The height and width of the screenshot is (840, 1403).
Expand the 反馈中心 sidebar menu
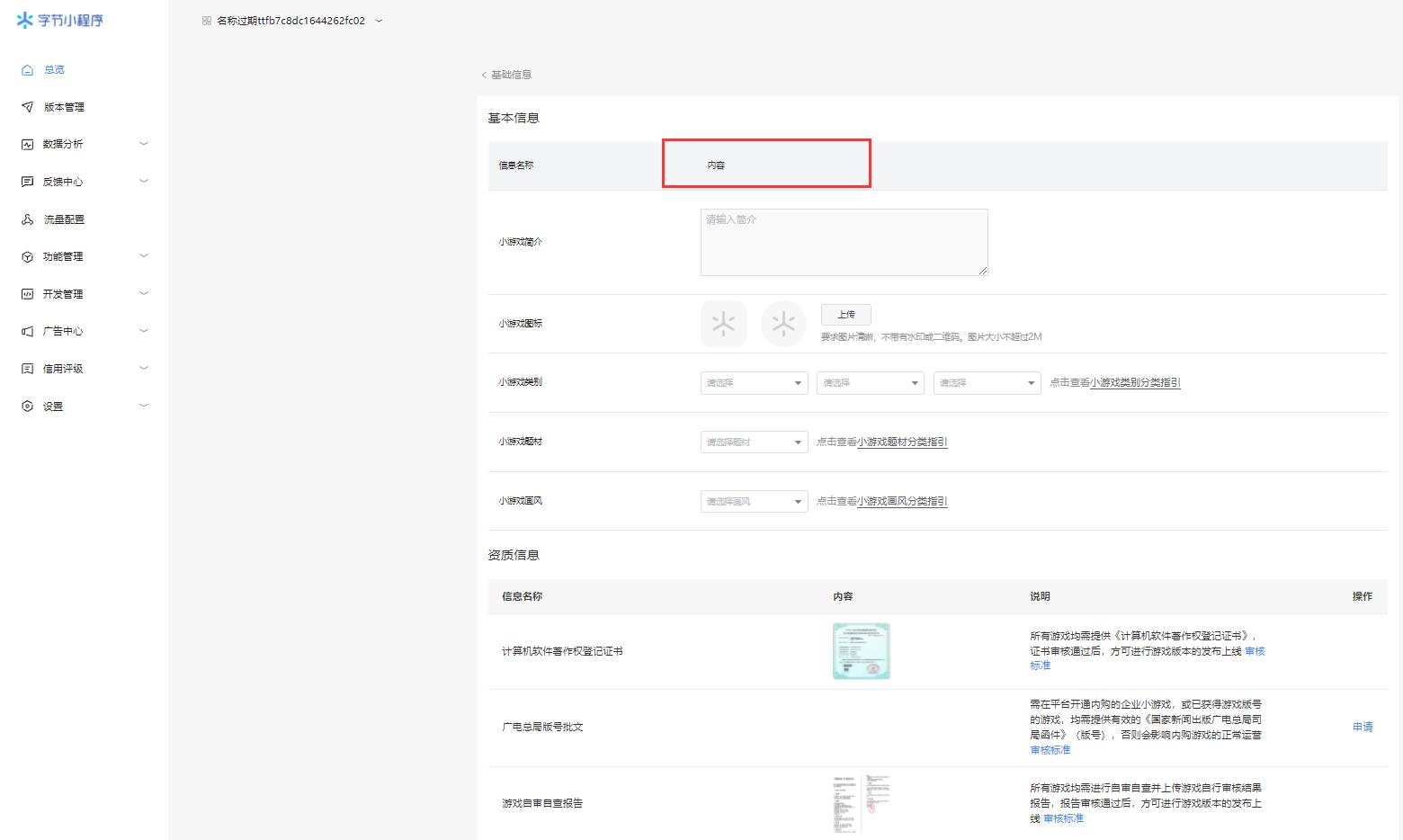tap(143, 181)
